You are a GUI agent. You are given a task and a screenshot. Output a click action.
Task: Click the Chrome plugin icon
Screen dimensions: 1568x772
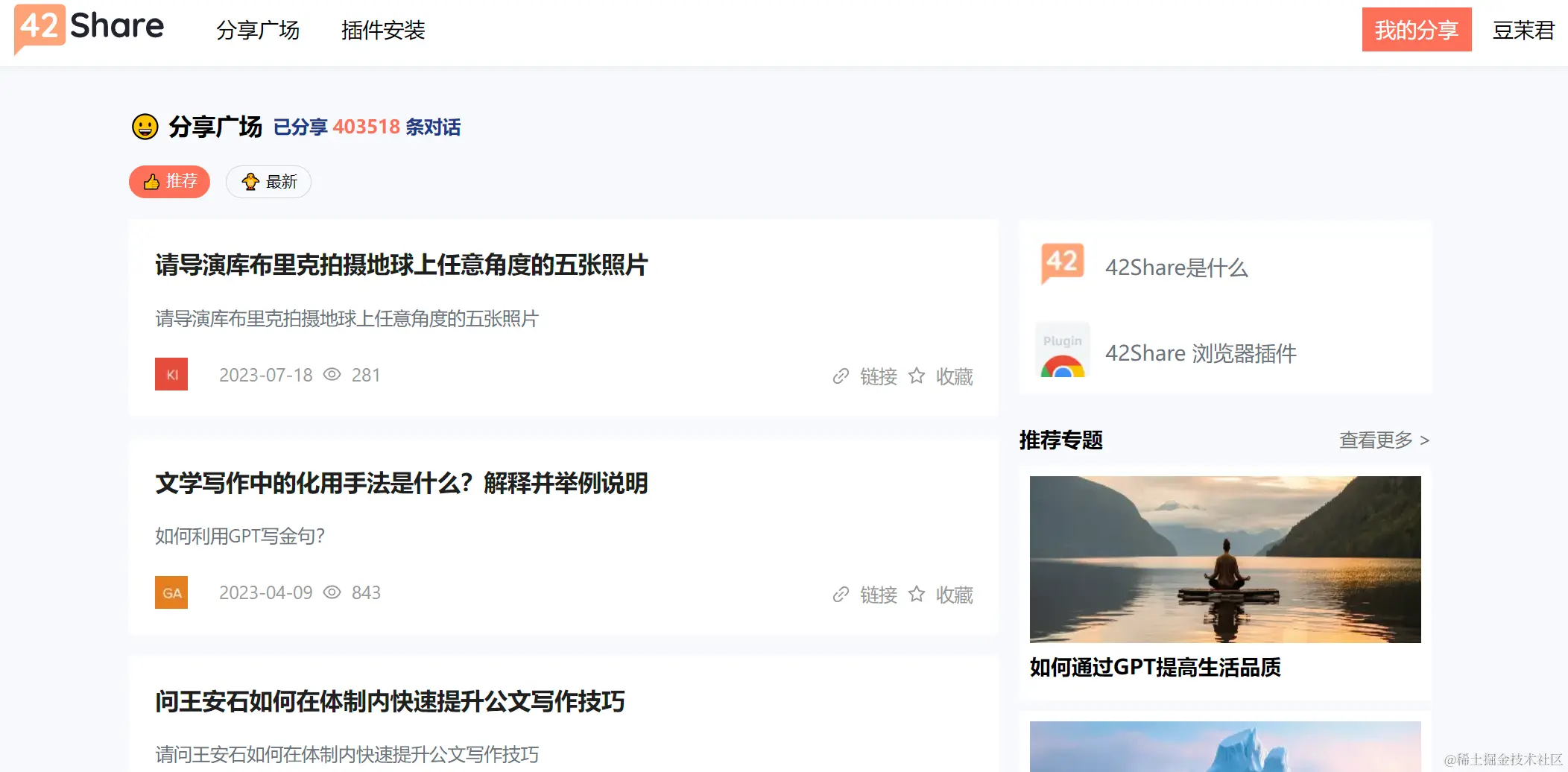click(x=1063, y=350)
